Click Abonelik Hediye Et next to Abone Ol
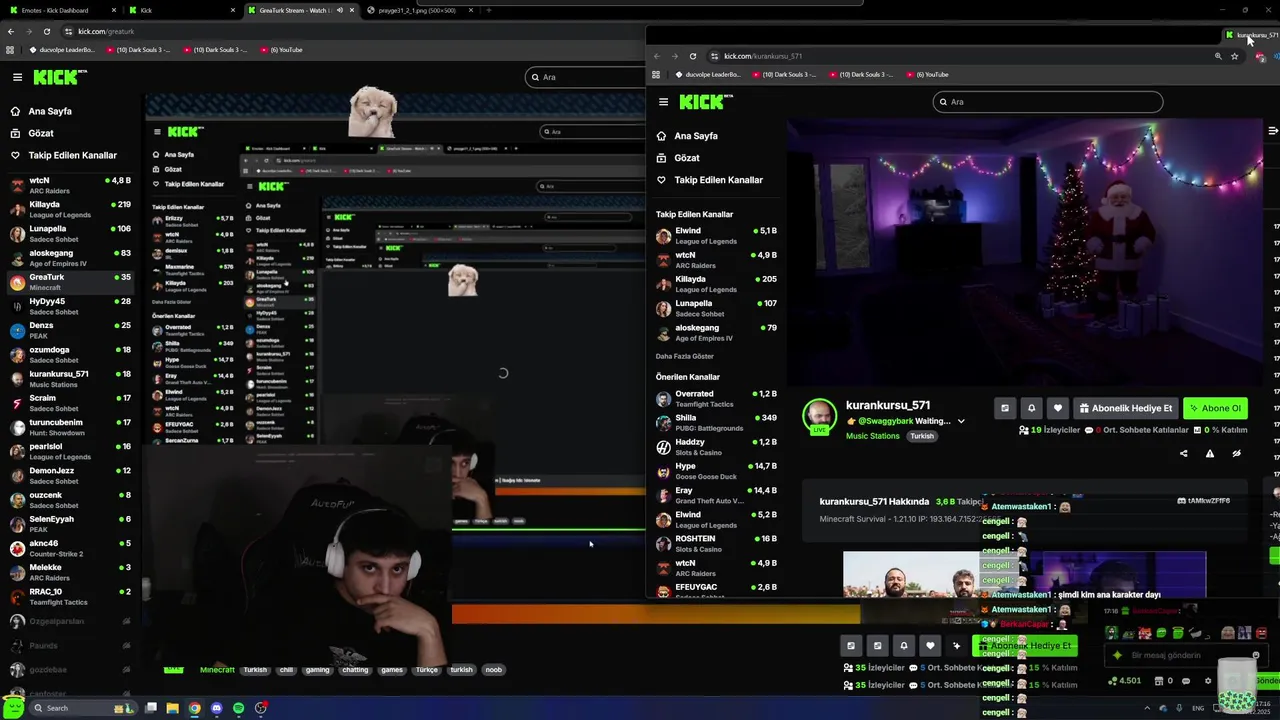Screen dimensions: 1280x720 click(1125, 408)
